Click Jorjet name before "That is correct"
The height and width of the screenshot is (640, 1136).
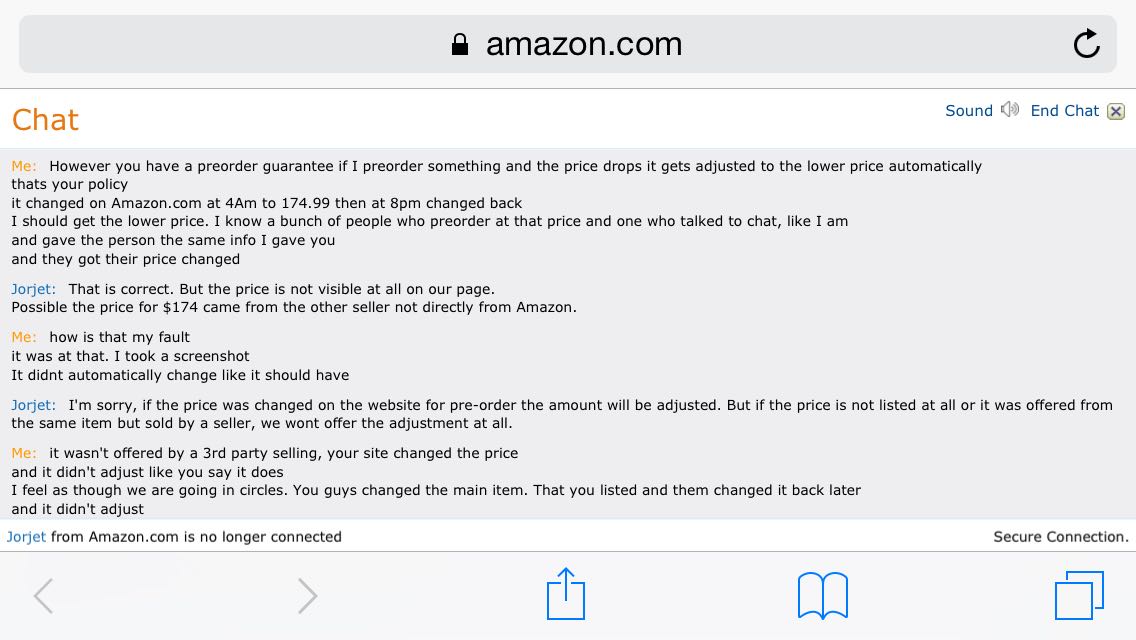33,289
